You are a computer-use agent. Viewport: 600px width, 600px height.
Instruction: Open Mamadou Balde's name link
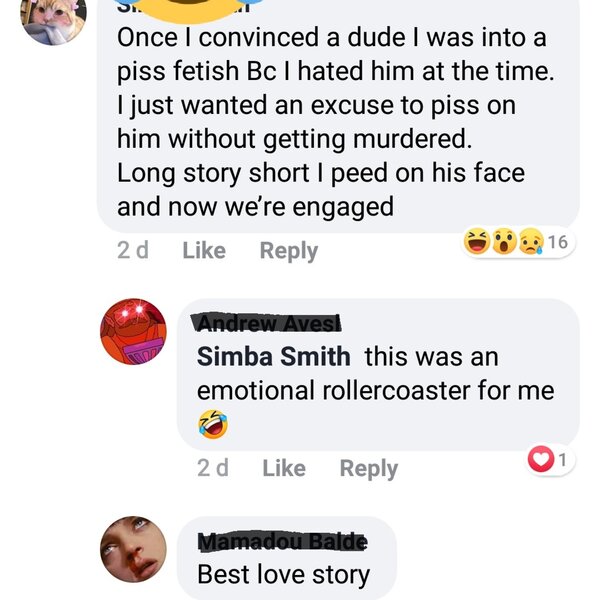pyautogui.click(x=282, y=542)
